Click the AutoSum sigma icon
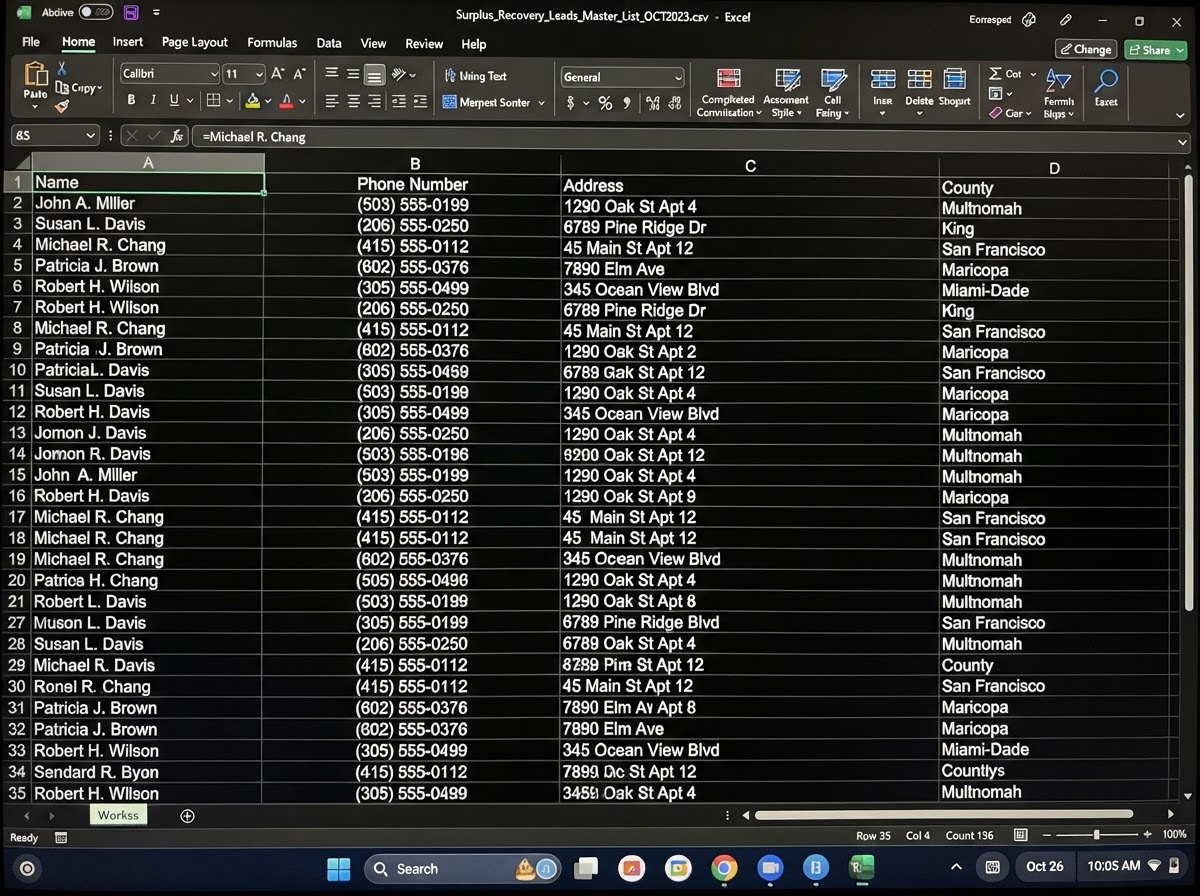Viewport: 1200px width, 896px height. [995, 73]
